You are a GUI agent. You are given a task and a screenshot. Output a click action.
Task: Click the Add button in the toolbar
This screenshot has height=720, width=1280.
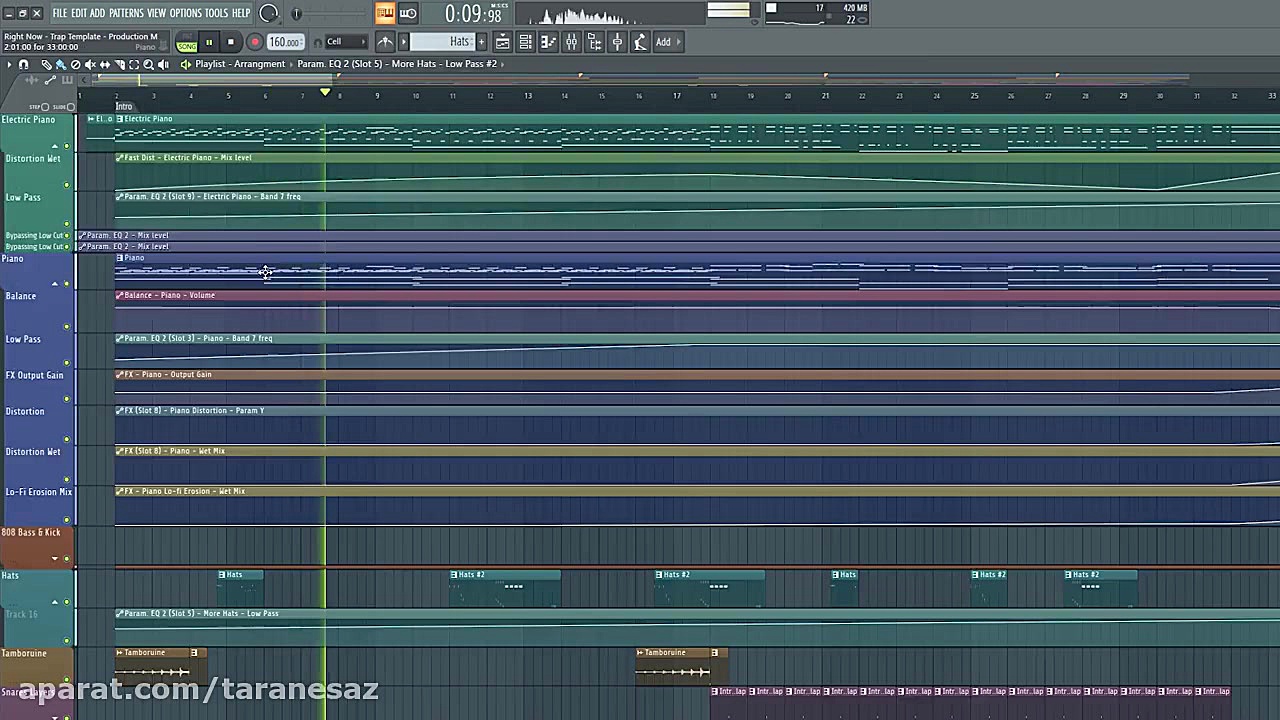point(663,42)
